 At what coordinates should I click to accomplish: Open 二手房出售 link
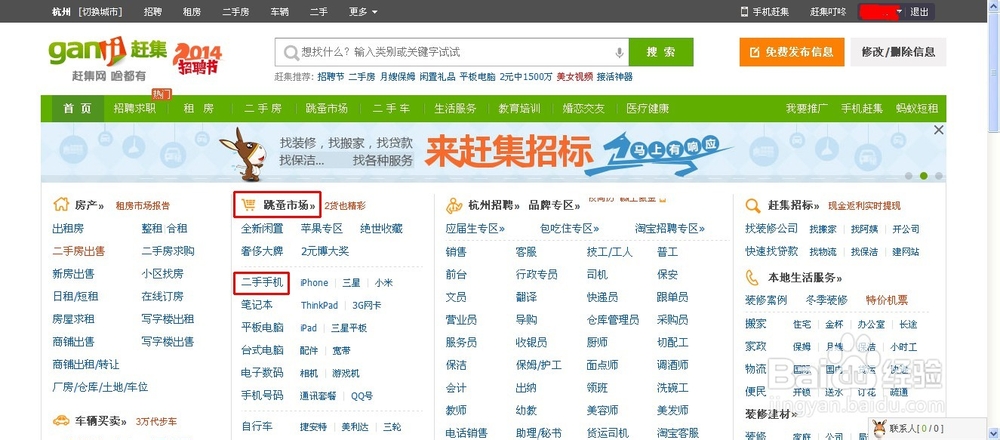(x=78, y=251)
